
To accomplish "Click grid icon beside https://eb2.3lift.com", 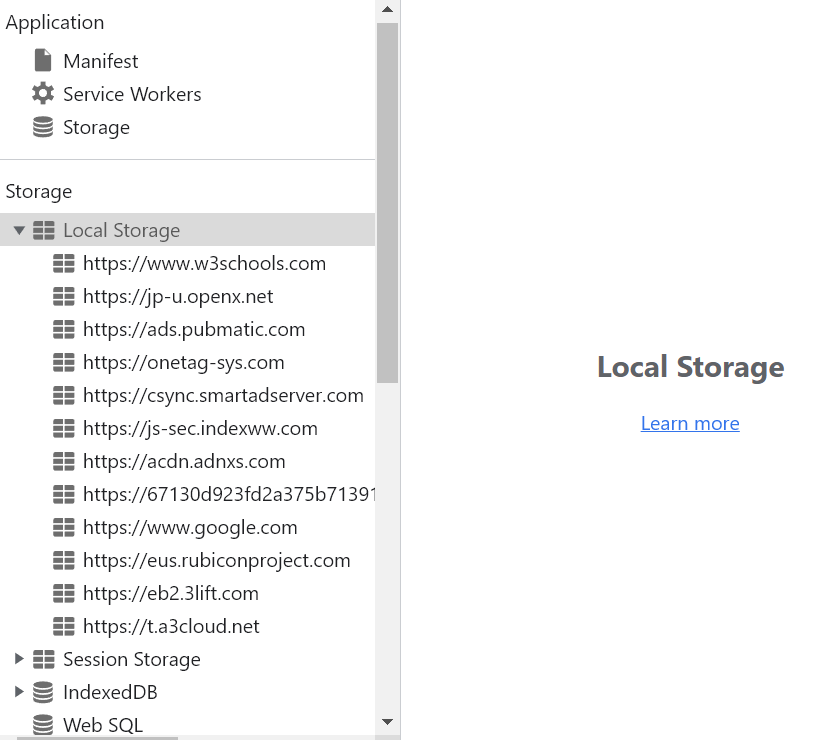I will pyautogui.click(x=64, y=593).
